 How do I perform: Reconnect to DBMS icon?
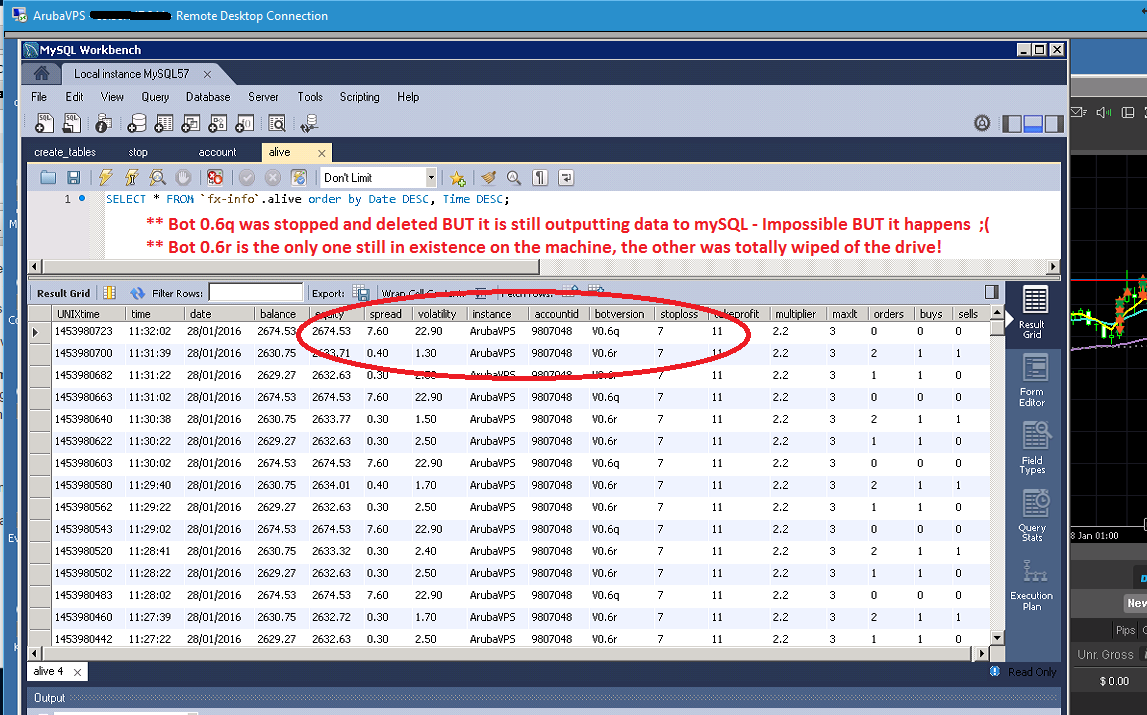pyautogui.click(x=309, y=123)
